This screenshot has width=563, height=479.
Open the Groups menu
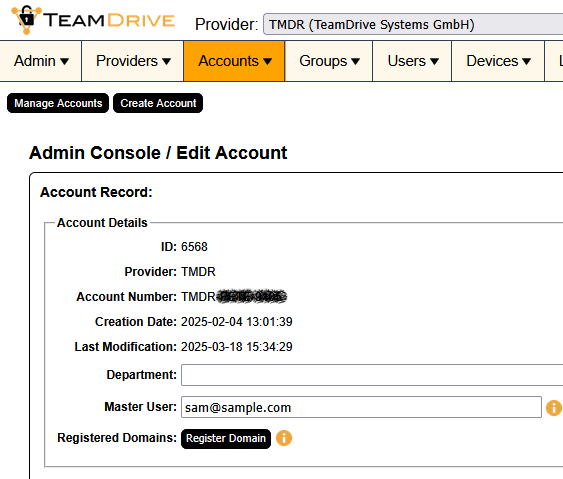coord(329,61)
